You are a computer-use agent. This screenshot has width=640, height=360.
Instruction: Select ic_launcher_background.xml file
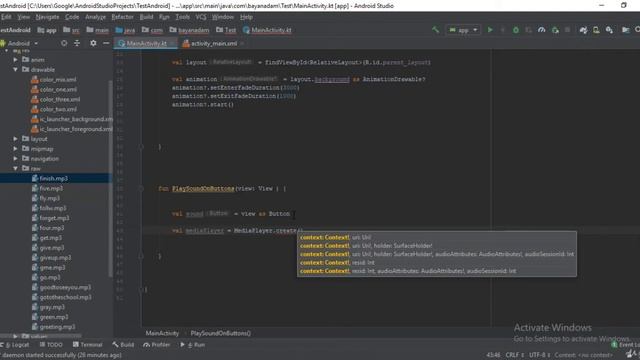point(72,119)
